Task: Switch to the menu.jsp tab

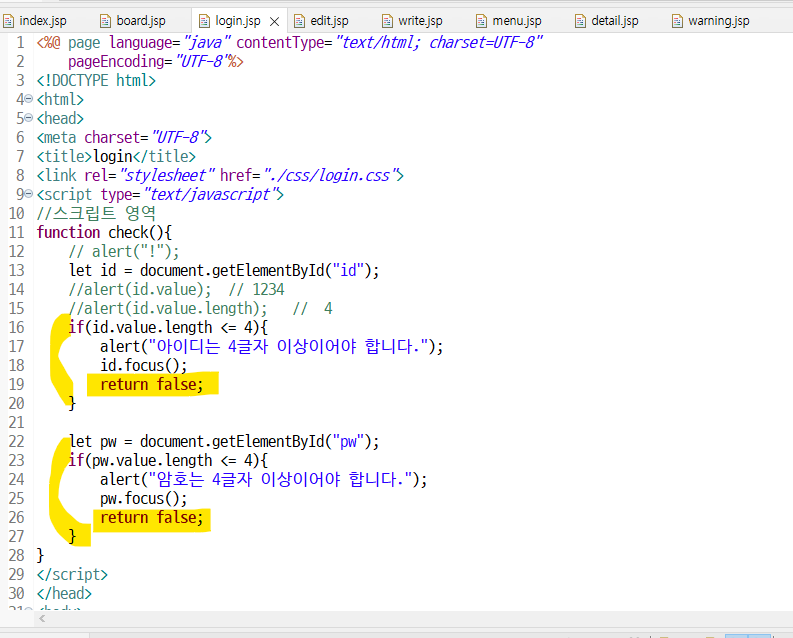Action: pos(509,21)
